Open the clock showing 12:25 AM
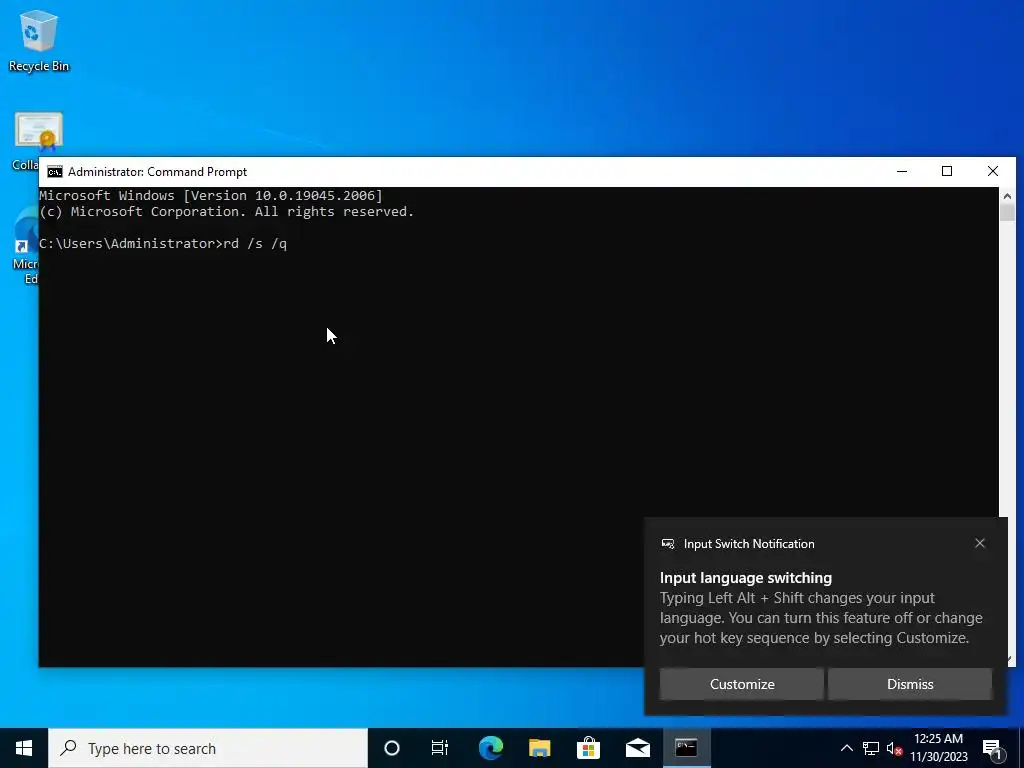The image size is (1024, 768). (938, 748)
